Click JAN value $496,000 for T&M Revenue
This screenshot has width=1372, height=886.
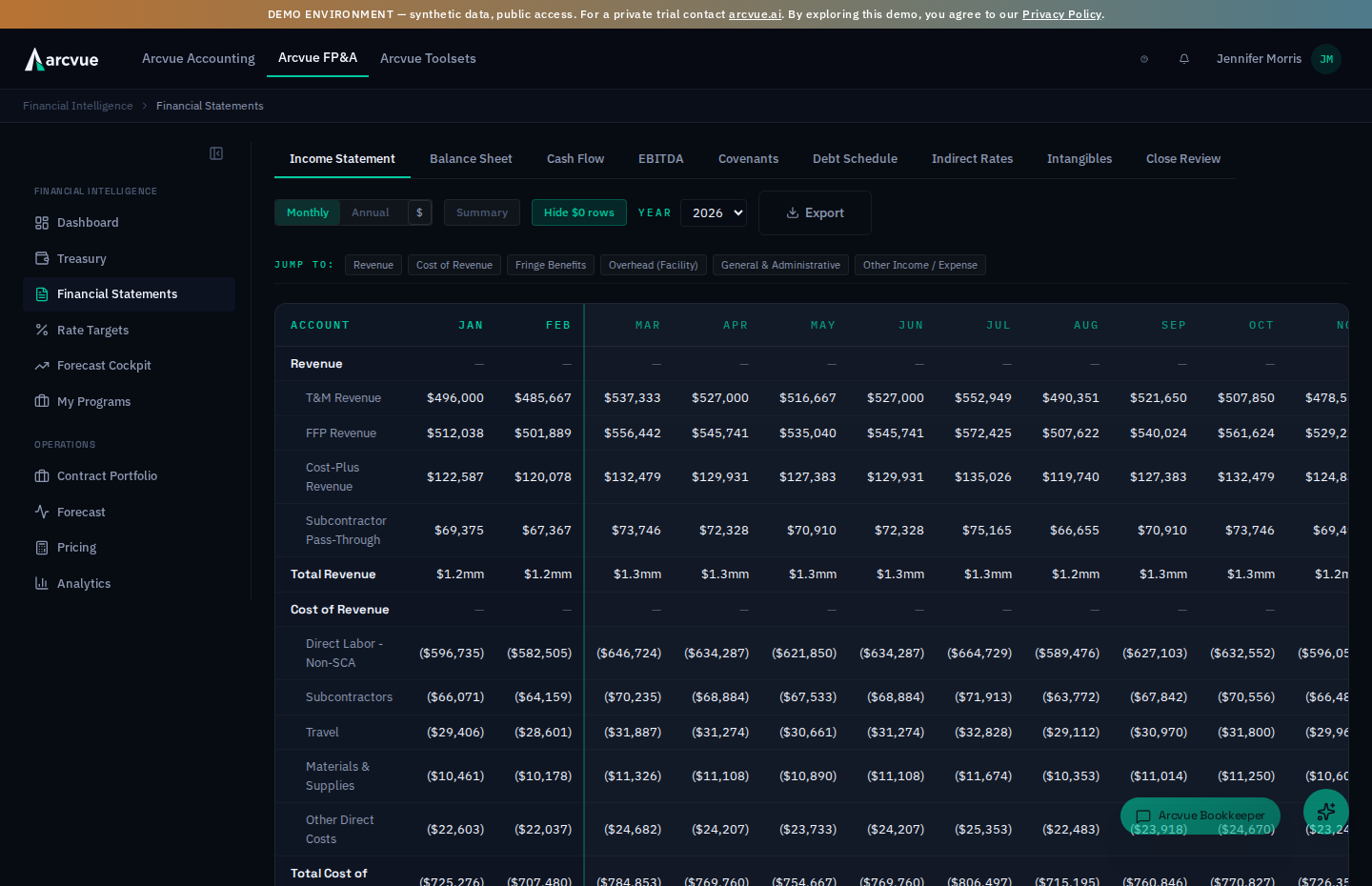(455, 398)
